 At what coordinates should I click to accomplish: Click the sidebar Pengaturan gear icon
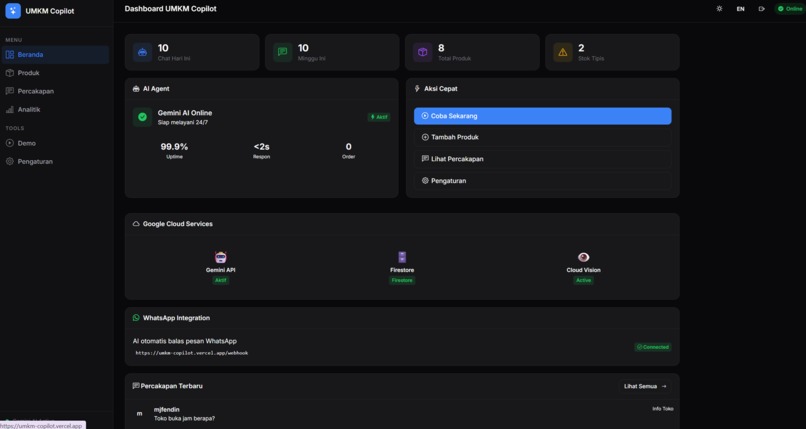[x=10, y=161]
